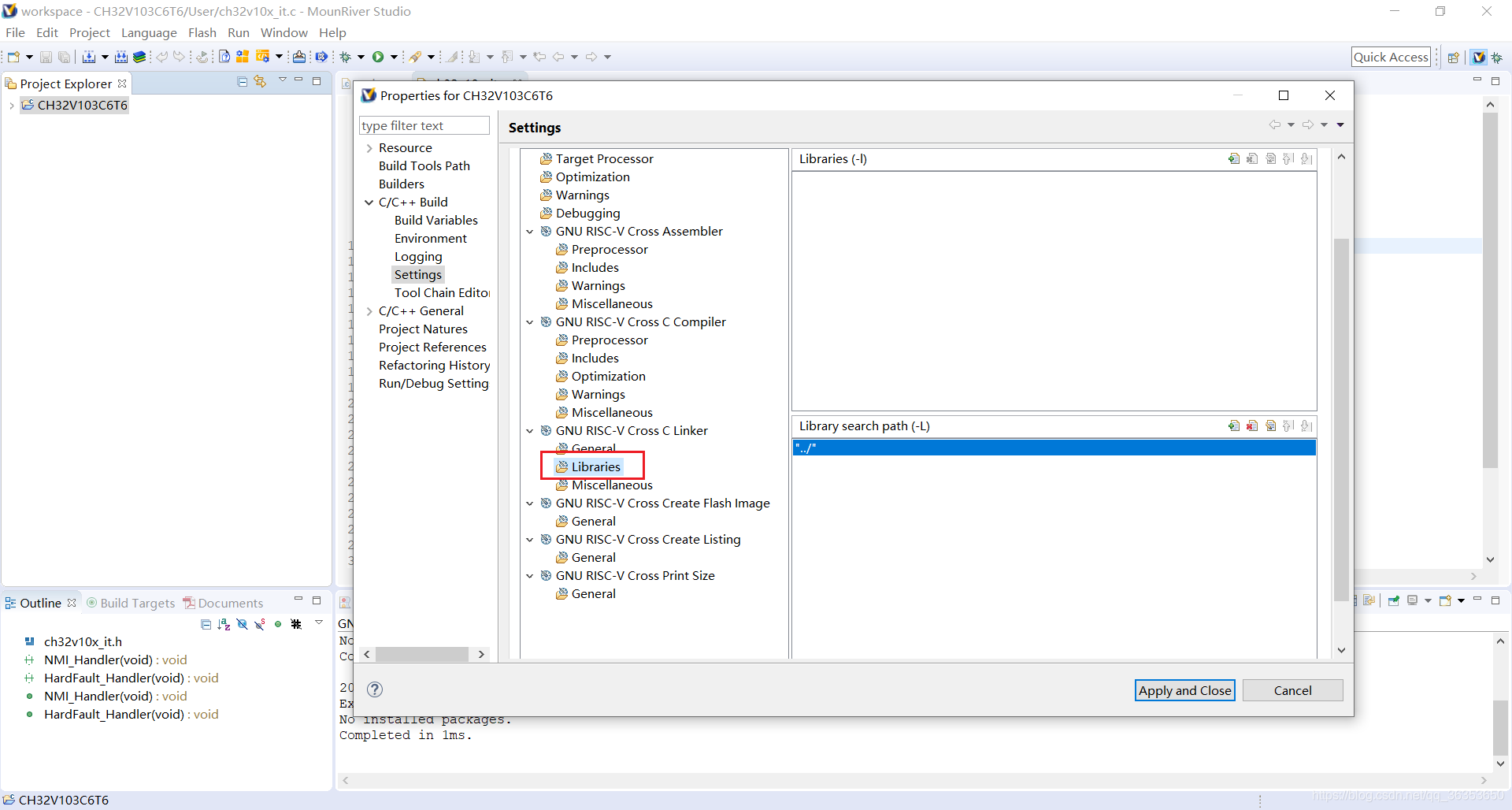Click Link with Editor icon in Project Explorer
1512x810 pixels.
tap(260, 82)
